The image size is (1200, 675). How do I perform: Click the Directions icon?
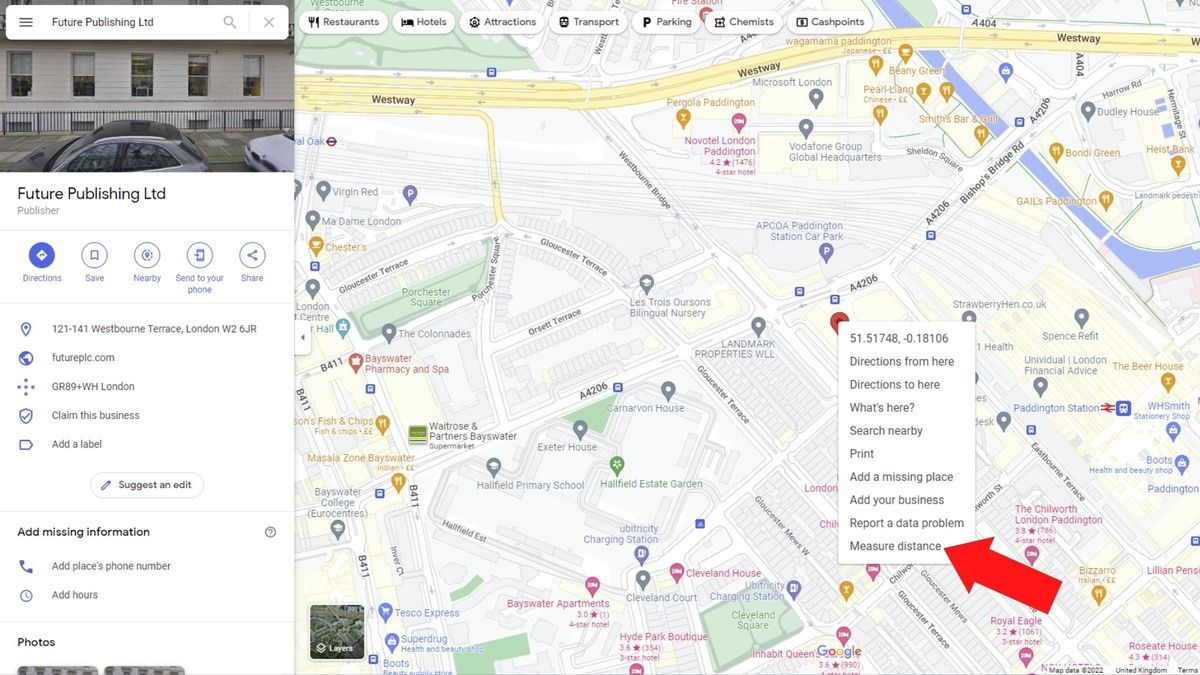click(x=41, y=254)
